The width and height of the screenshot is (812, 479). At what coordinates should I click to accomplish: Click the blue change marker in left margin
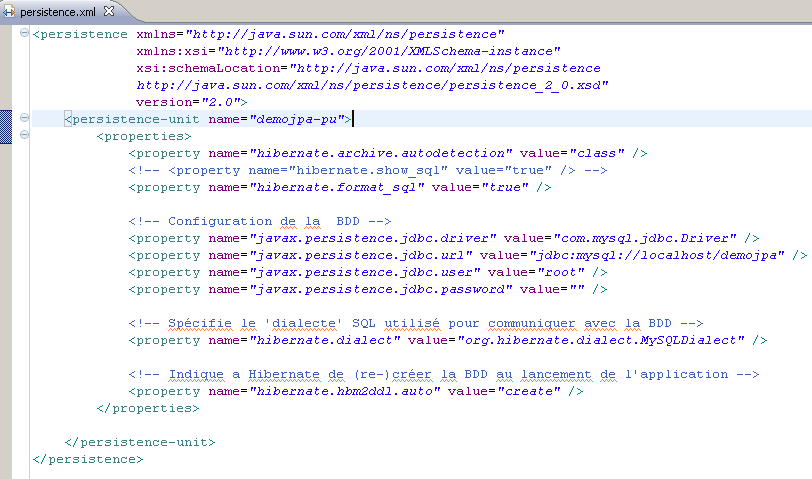coord(5,127)
